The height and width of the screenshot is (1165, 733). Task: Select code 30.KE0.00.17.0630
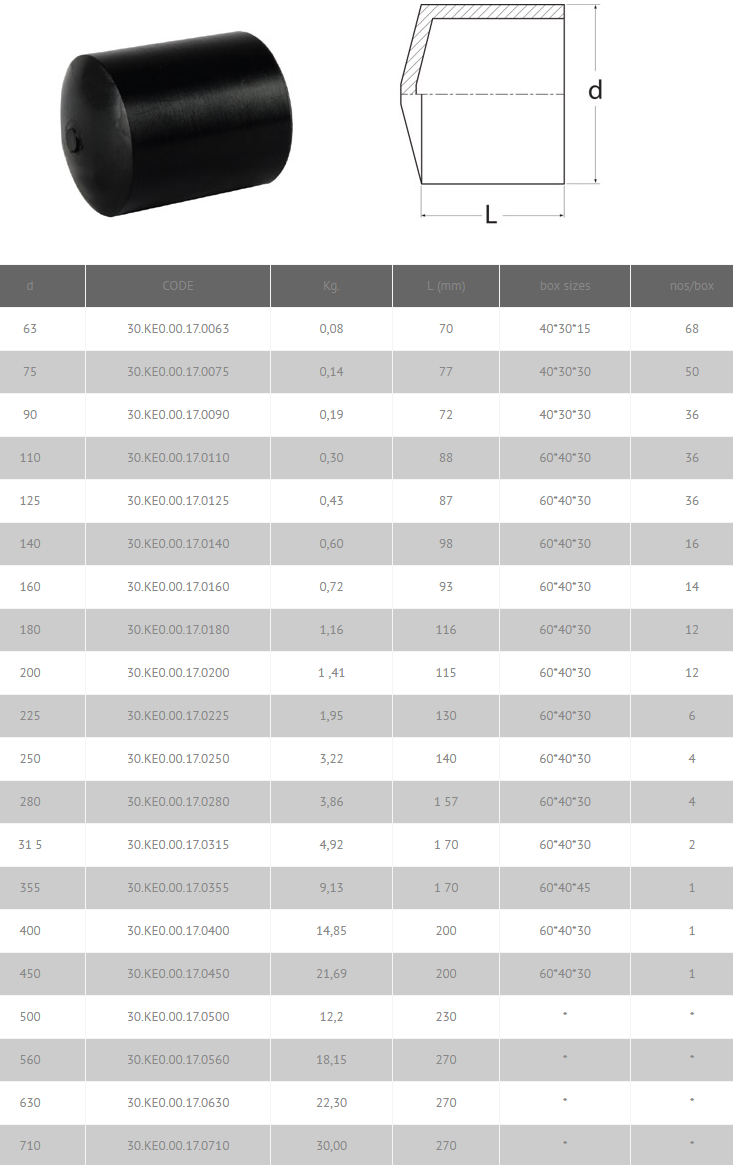click(178, 1103)
